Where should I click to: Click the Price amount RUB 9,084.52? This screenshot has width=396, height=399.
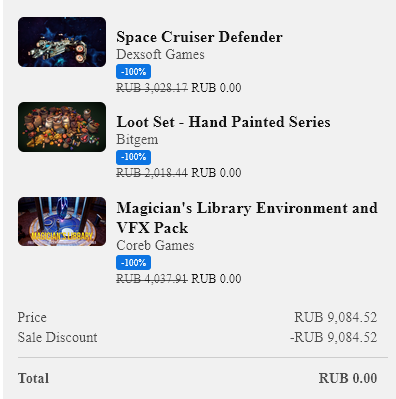pyautogui.click(x=336, y=317)
